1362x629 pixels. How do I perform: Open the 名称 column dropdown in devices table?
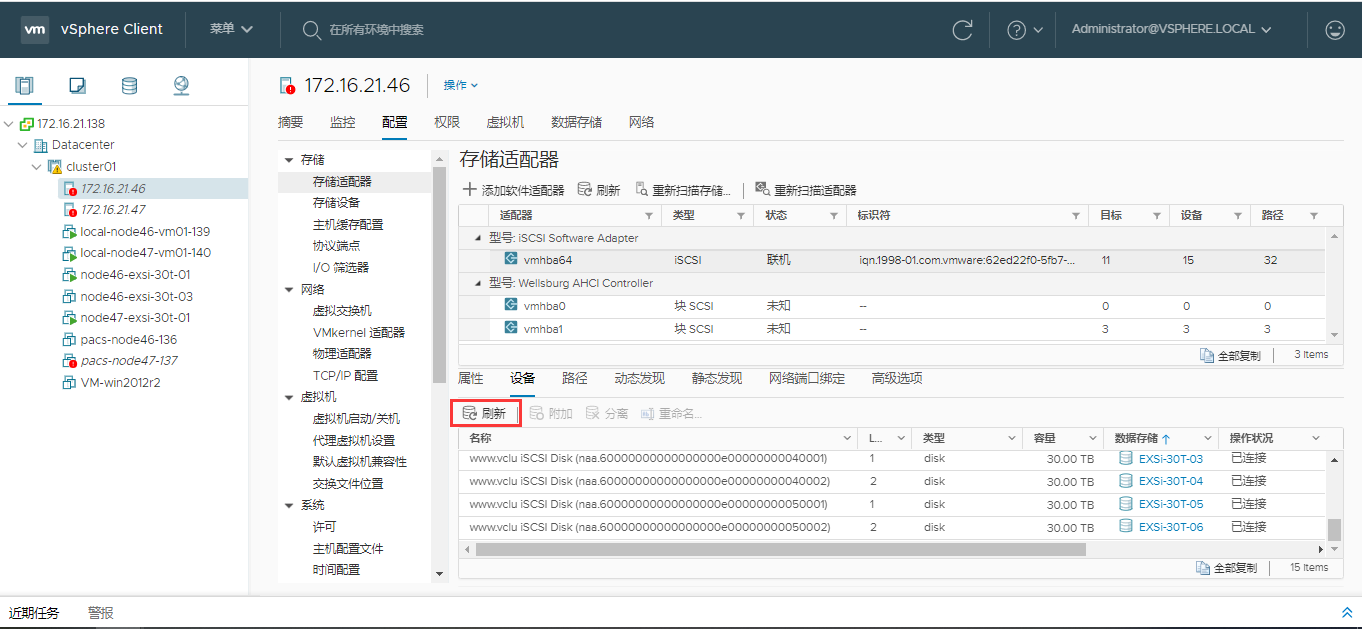tap(848, 438)
